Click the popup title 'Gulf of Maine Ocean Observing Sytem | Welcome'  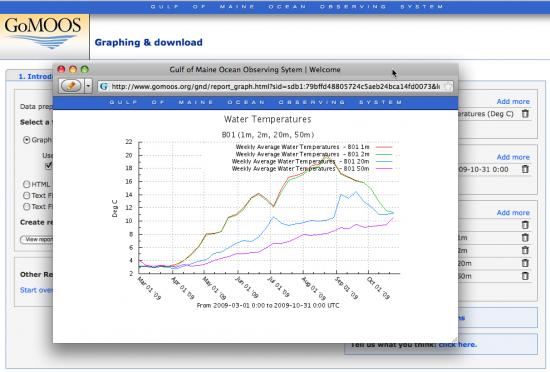coord(255,69)
